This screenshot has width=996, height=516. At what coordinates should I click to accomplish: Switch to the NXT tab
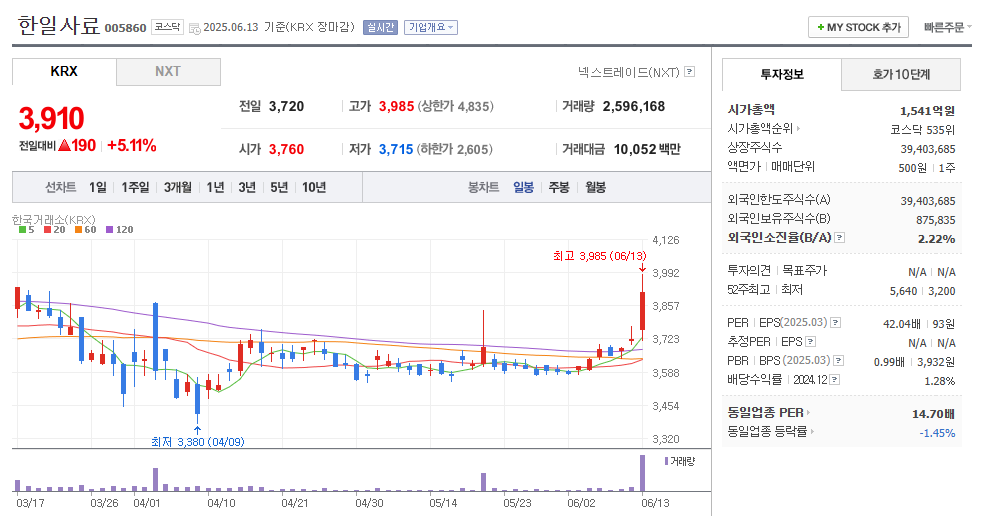pyautogui.click(x=168, y=72)
